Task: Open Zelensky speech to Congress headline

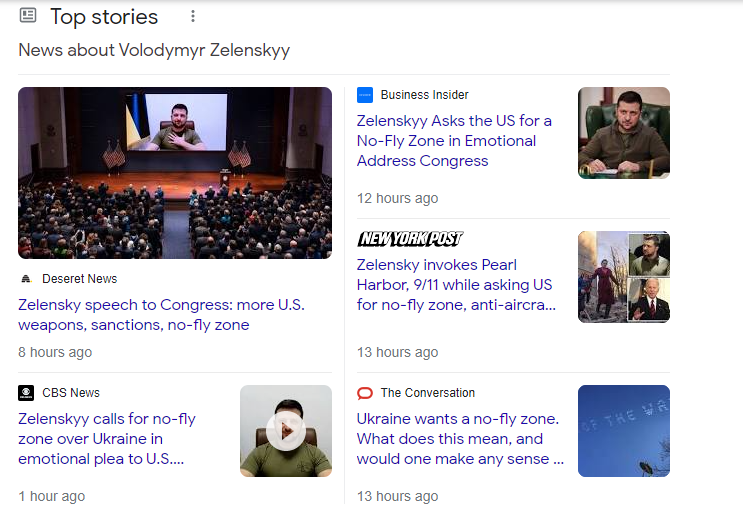Action: click(x=162, y=315)
